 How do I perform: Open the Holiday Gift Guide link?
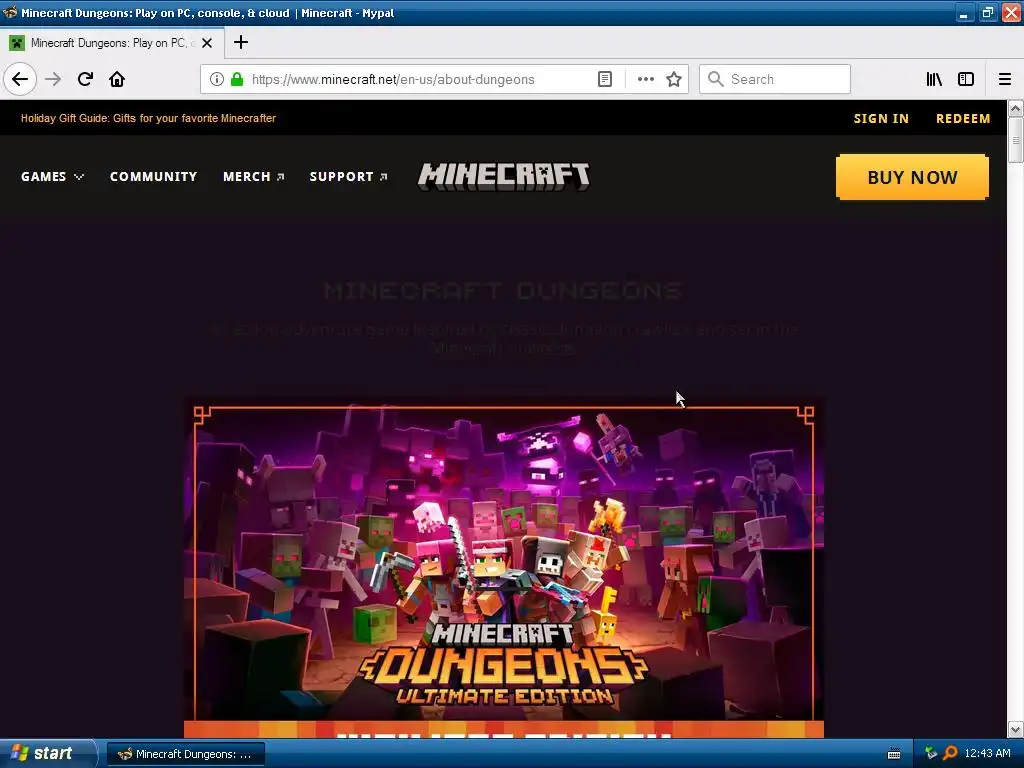tap(148, 118)
